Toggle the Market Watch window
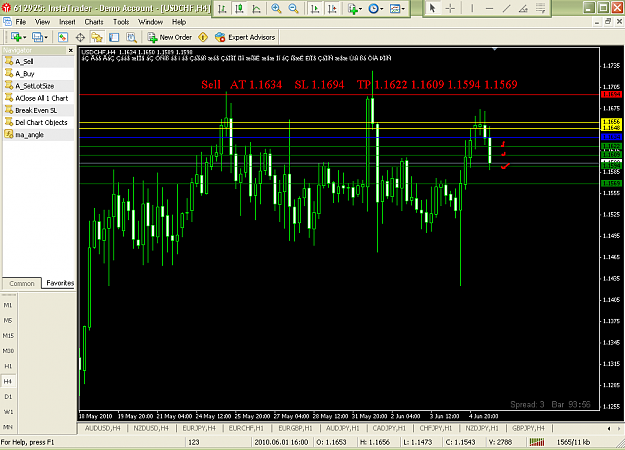 63,37
